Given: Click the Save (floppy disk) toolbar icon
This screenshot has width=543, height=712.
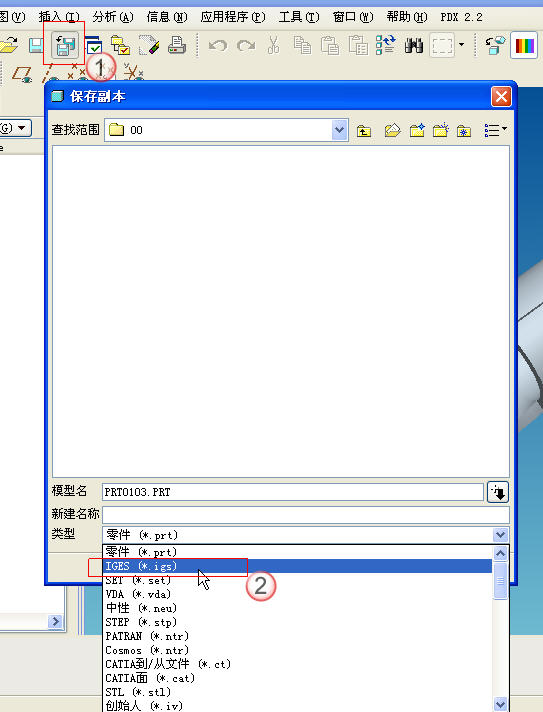Looking at the screenshot, I should (x=36, y=45).
